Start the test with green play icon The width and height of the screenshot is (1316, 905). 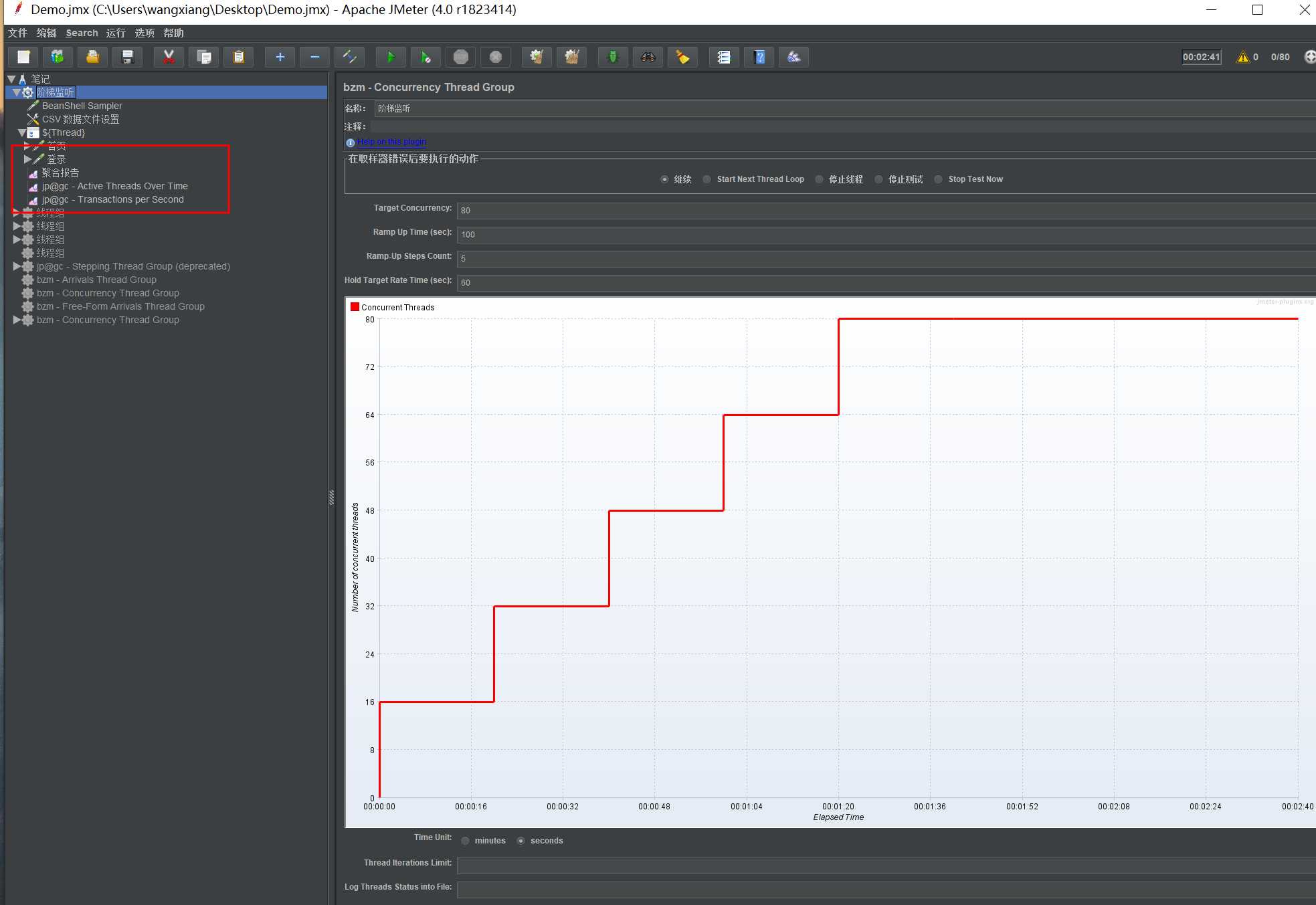(x=391, y=57)
